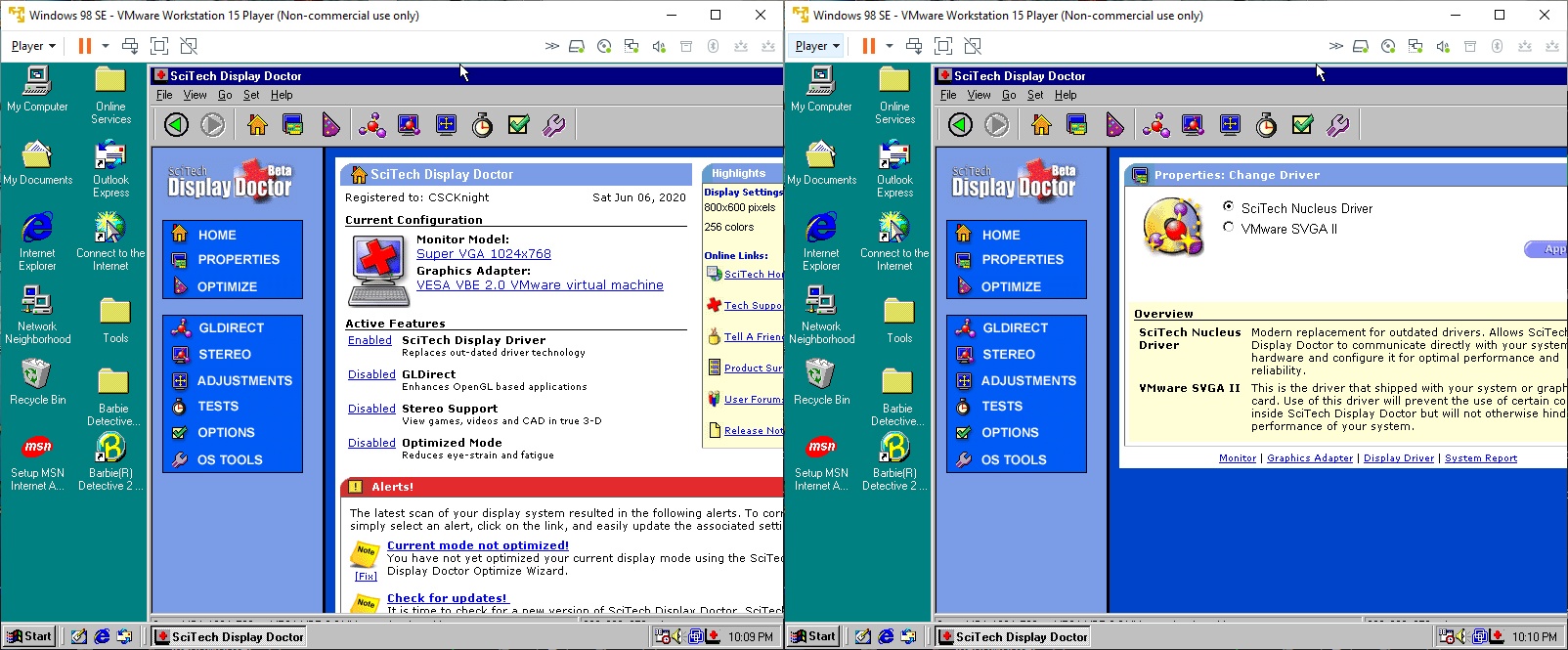Click the Enabled link for SciTech Display Driver
This screenshot has height=650, width=1568.
(370, 340)
